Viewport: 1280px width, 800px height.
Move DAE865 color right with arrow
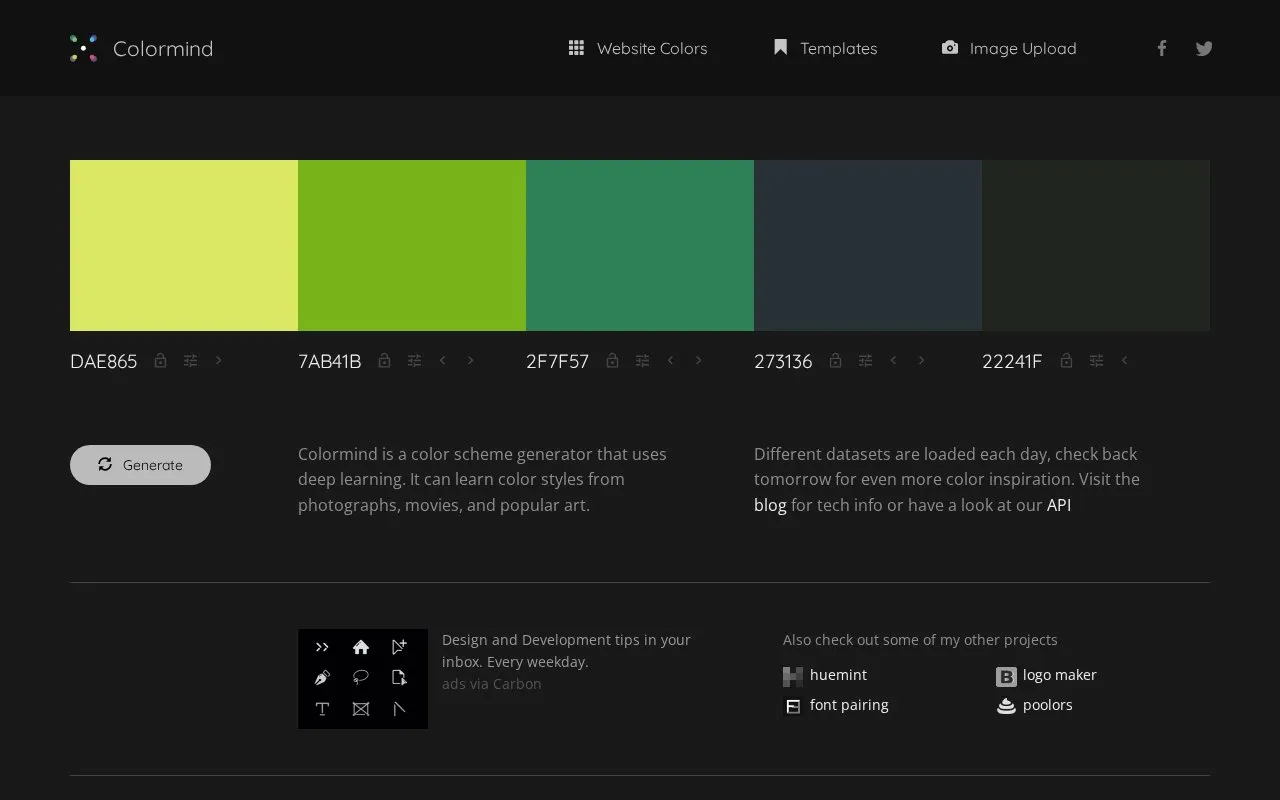(219, 360)
